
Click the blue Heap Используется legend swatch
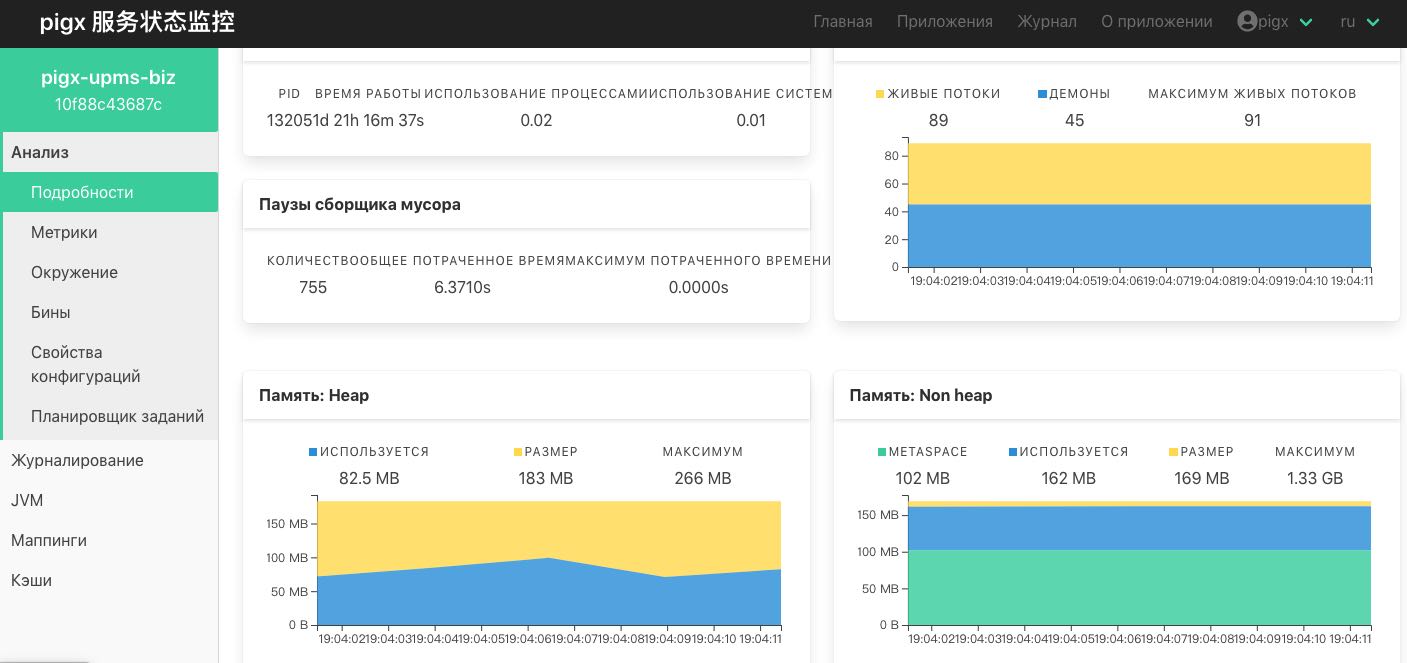click(x=313, y=452)
